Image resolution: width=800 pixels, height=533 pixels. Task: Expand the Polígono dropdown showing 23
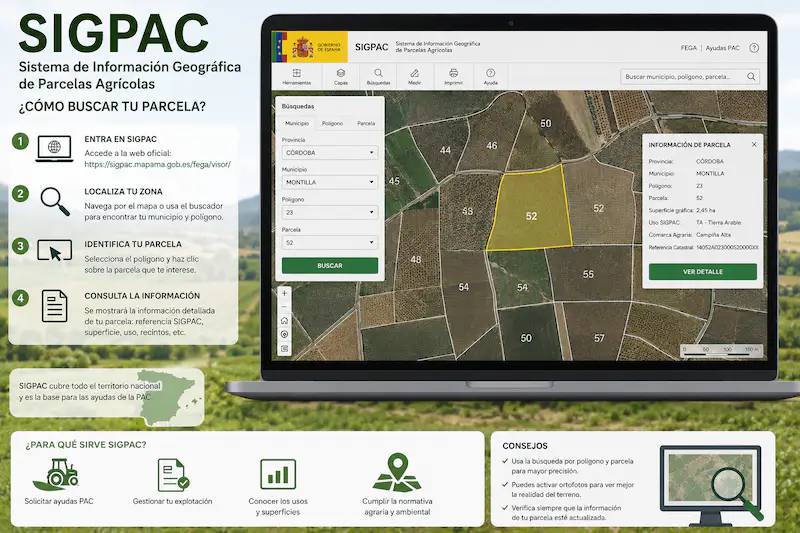330,212
